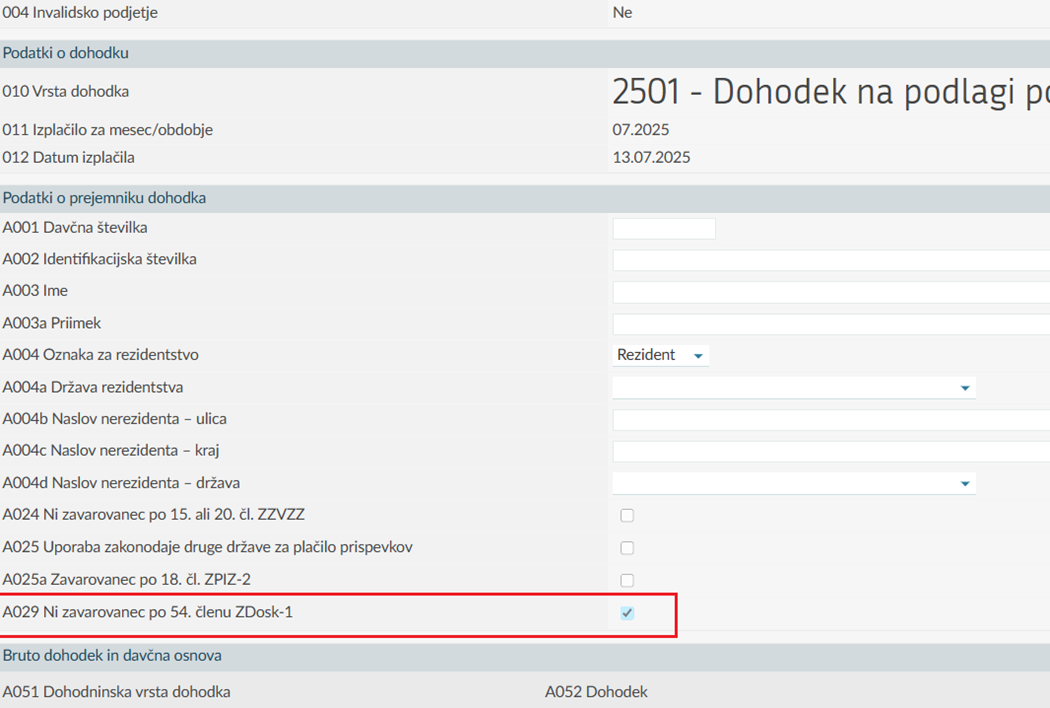
Task: Click the 010 Vrsta dohodka label
Action: point(66,92)
